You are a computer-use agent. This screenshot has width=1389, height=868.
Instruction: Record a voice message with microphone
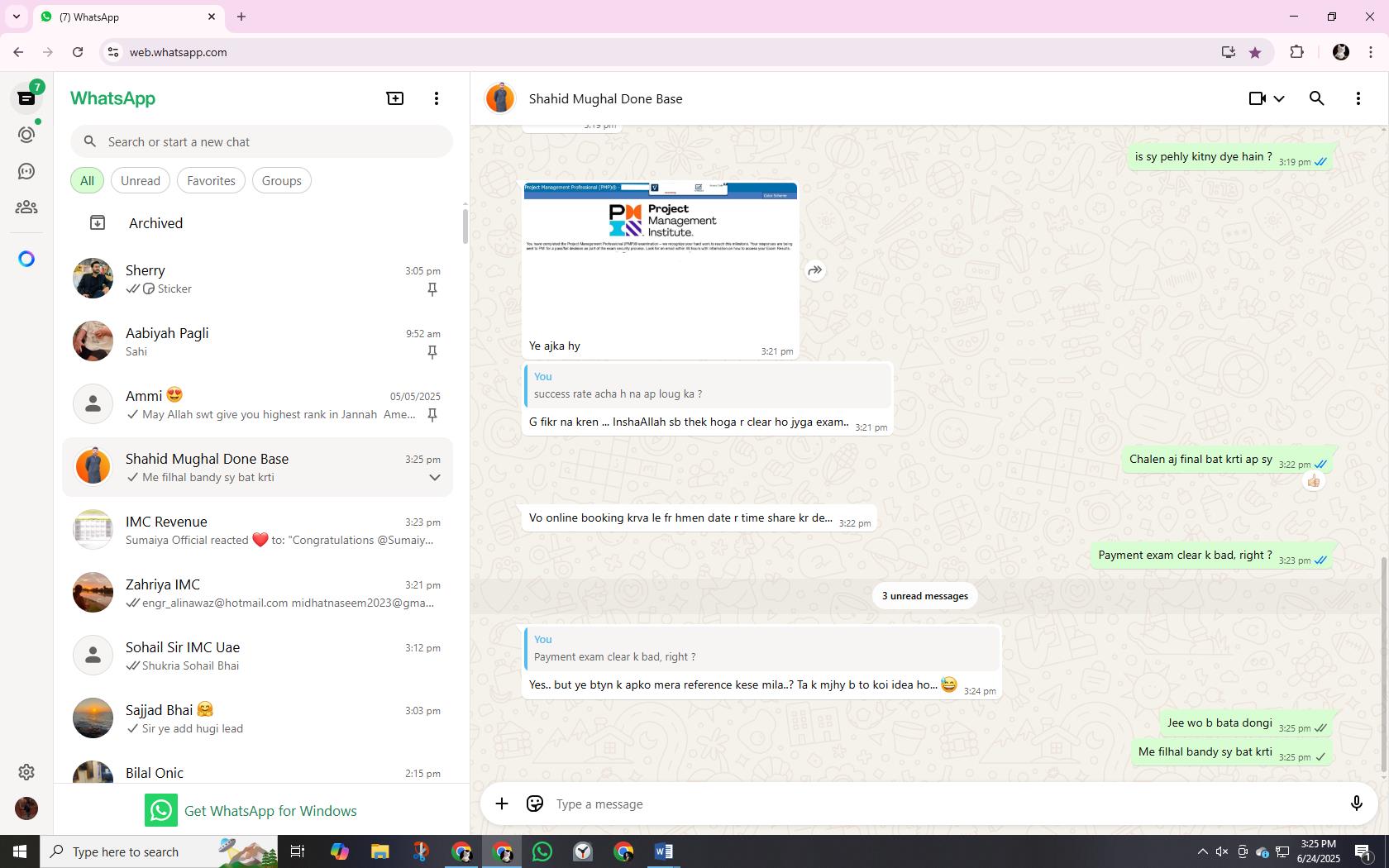1356,804
